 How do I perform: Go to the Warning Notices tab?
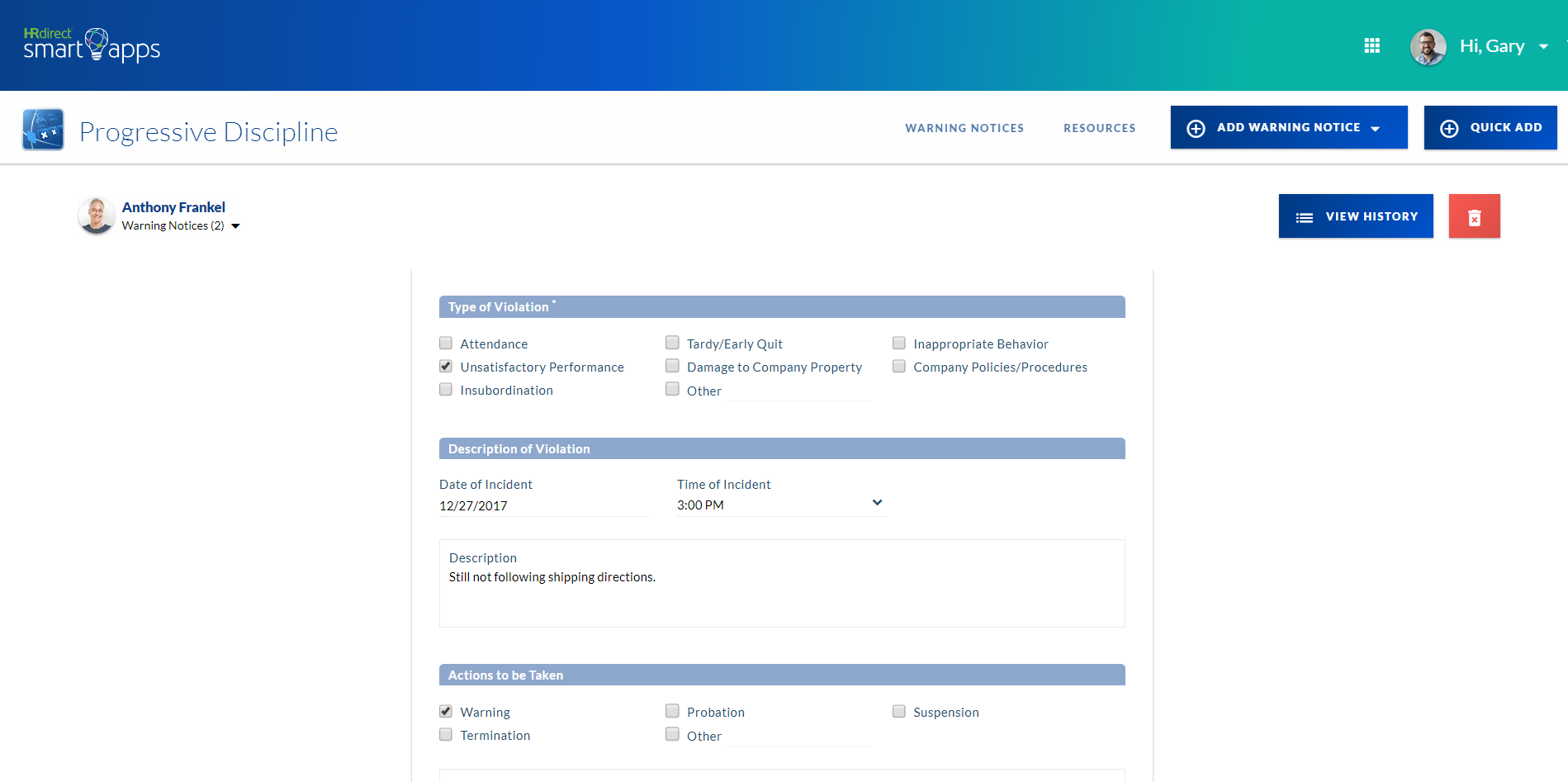(x=964, y=128)
